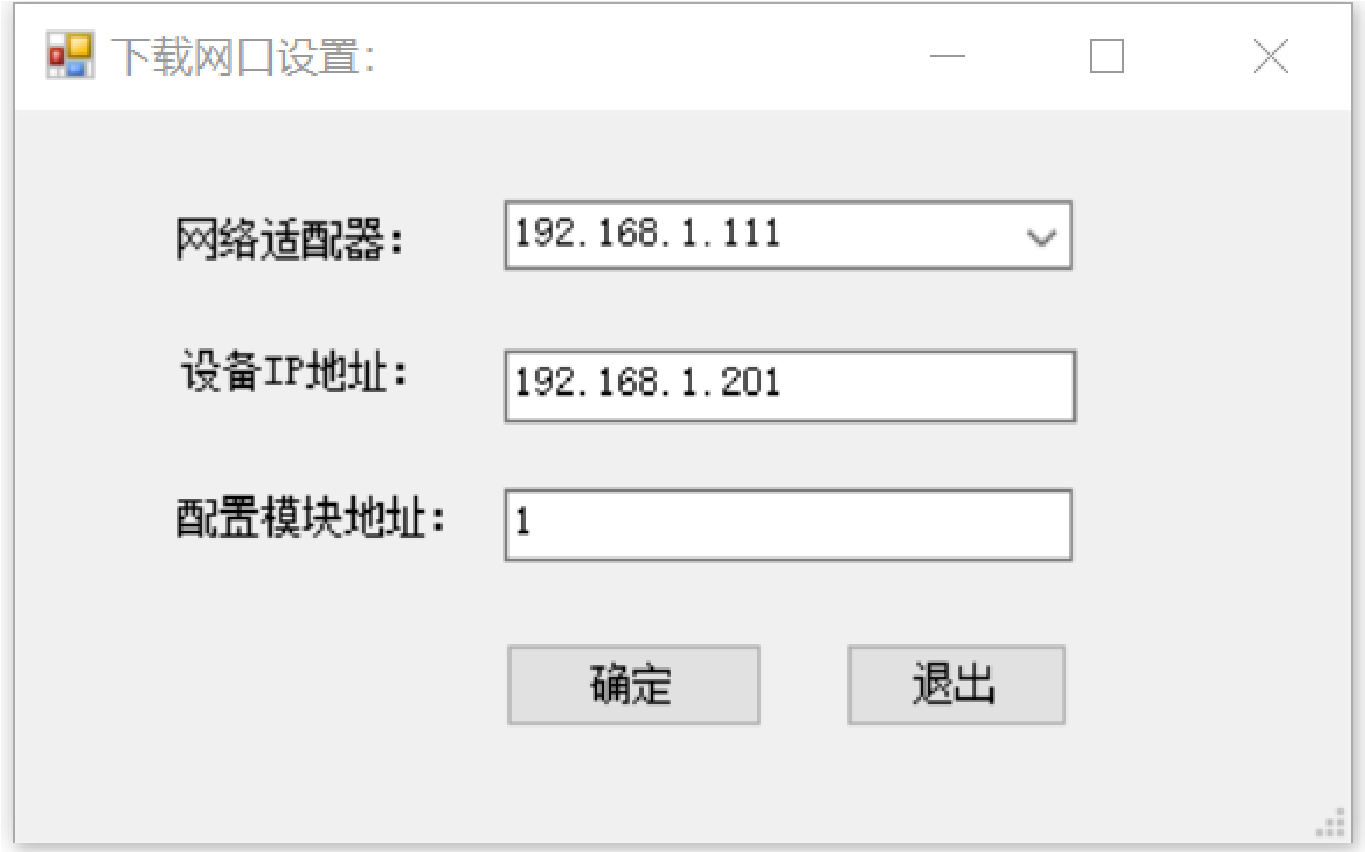Select the 192.168.1.111 adapter combo box text
1365x852 pixels.
[647, 234]
